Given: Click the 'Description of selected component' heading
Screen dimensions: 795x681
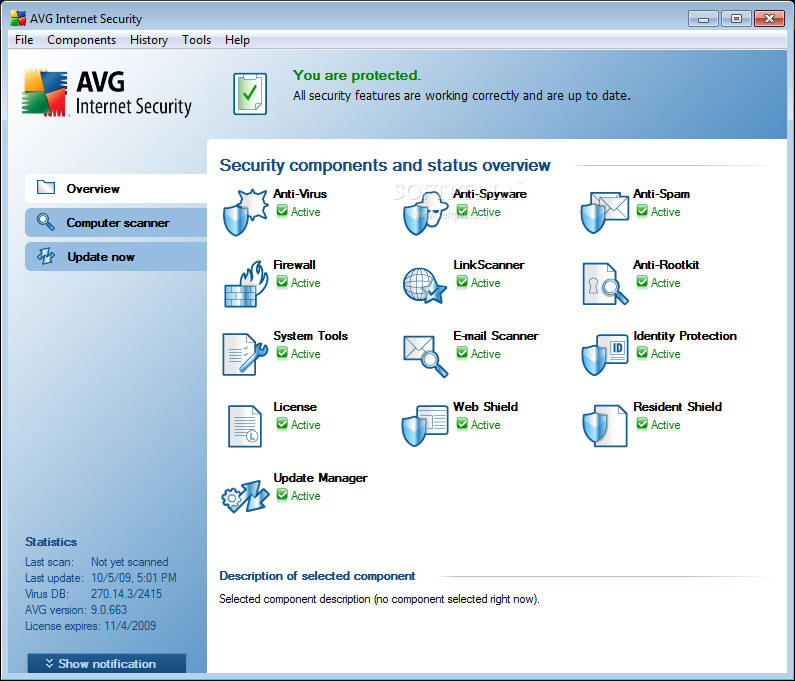Looking at the screenshot, I should click(x=317, y=576).
